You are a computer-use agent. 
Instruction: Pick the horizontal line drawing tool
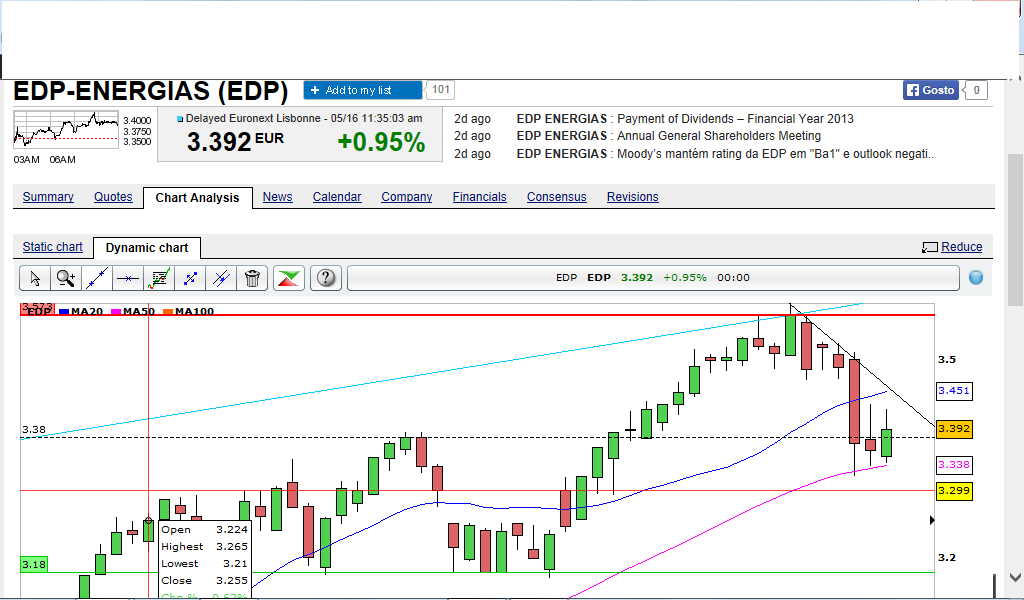coord(127,278)
